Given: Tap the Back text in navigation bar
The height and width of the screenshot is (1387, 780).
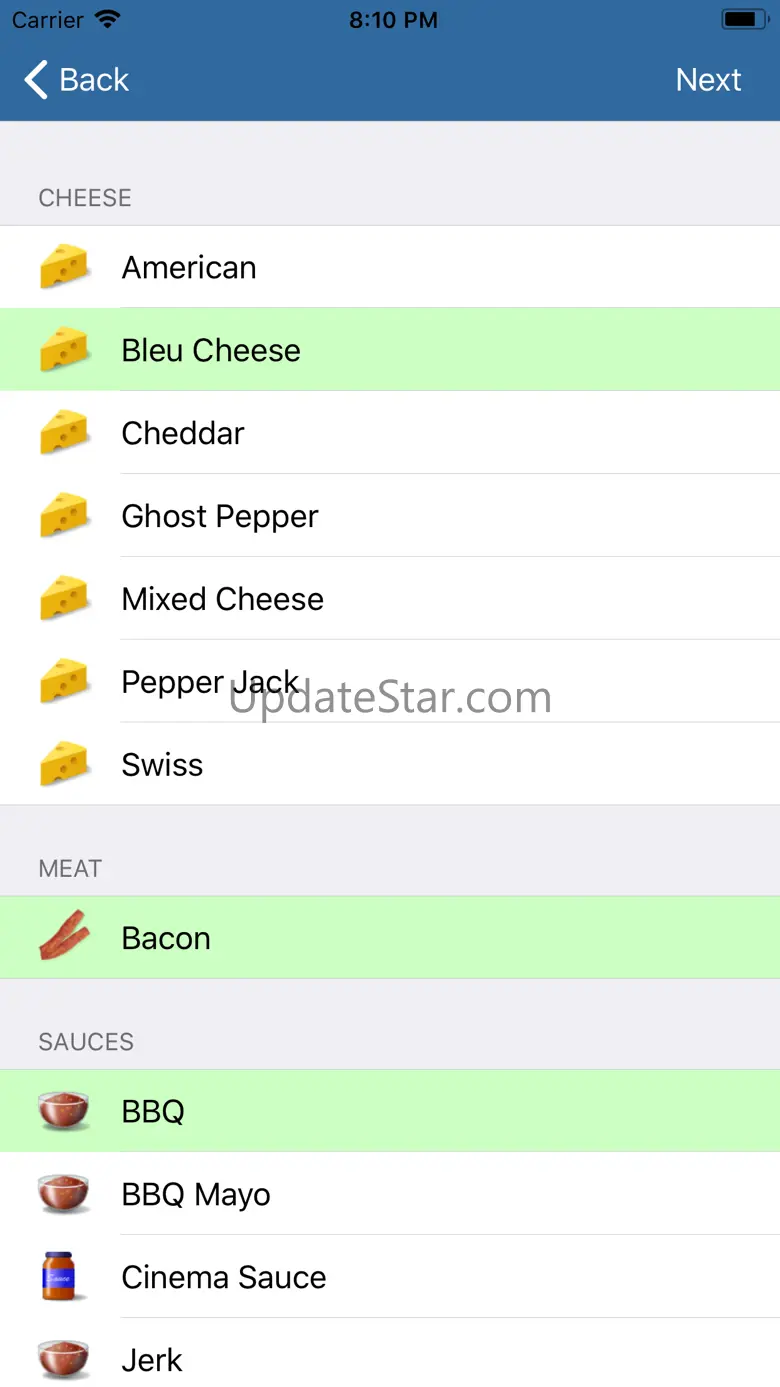Looking at the screenshot, I should click(x=94, y=80).
